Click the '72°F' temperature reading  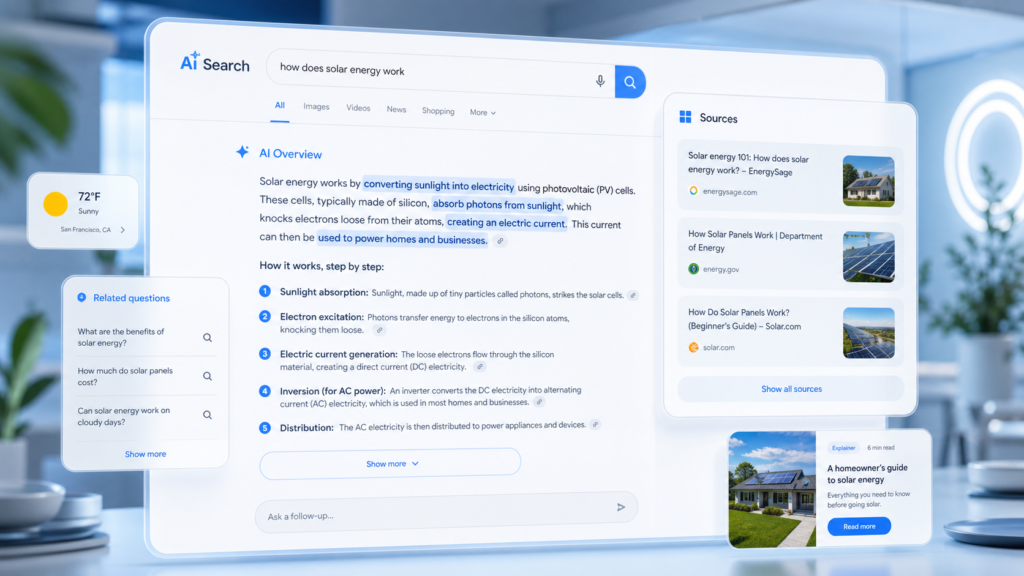[89, 197]
